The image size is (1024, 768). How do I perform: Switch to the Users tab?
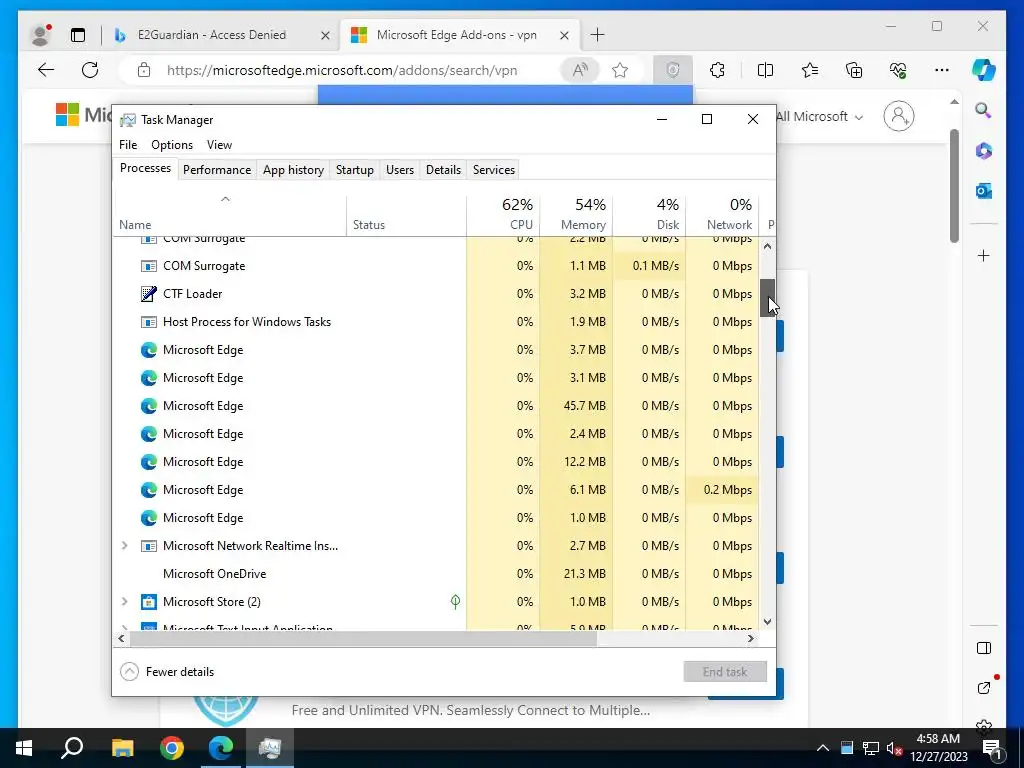point(400,170)
